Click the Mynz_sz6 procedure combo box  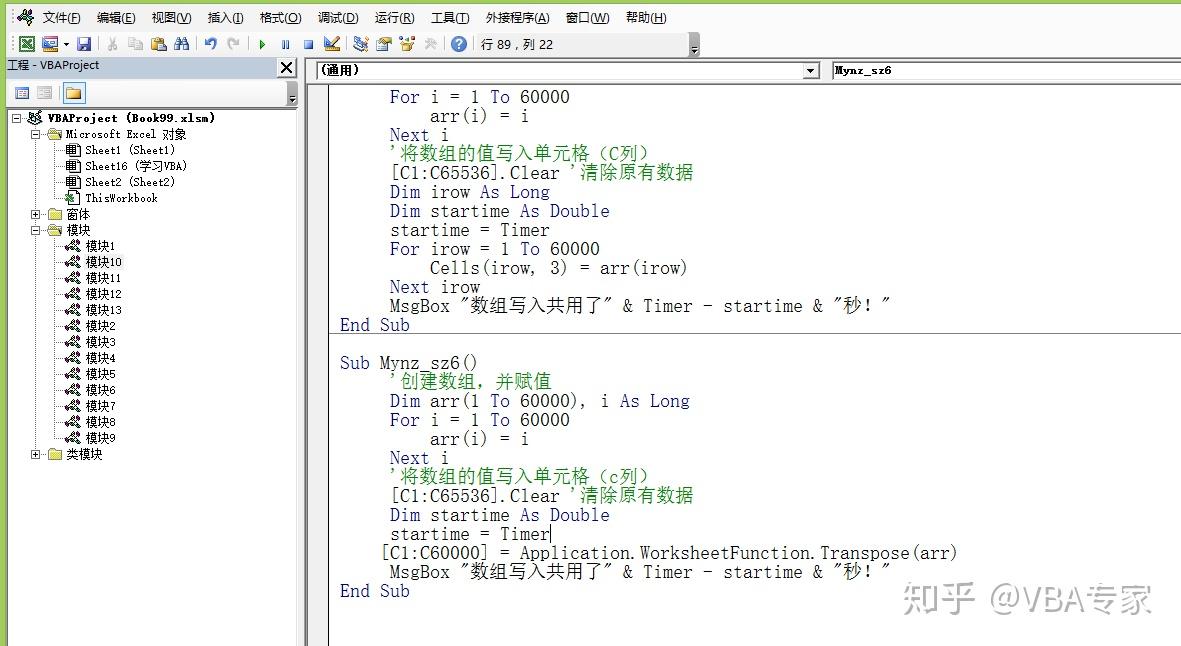1006,71
